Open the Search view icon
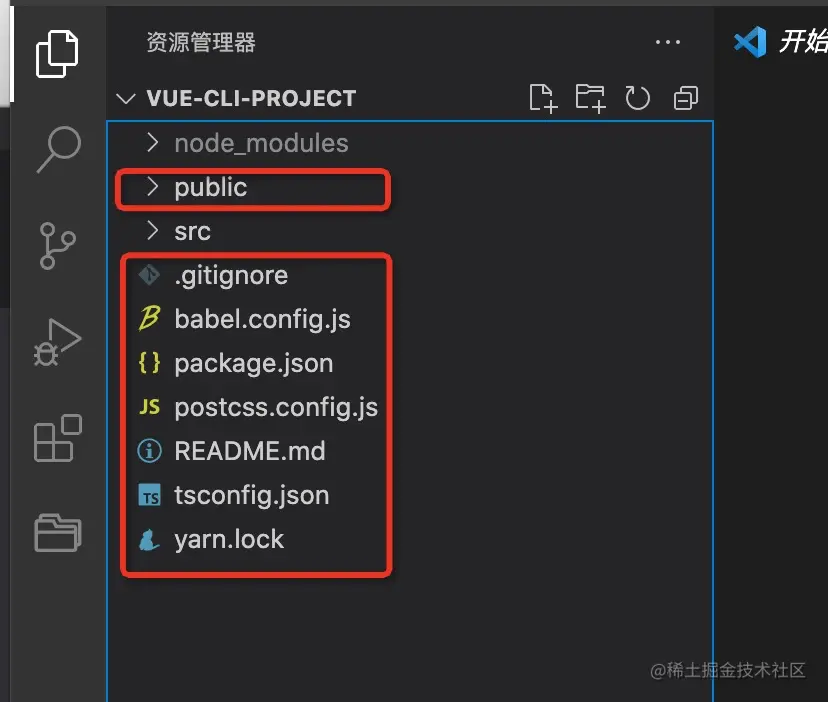Screen dimensions: 828x702 (x=57, y=149)
